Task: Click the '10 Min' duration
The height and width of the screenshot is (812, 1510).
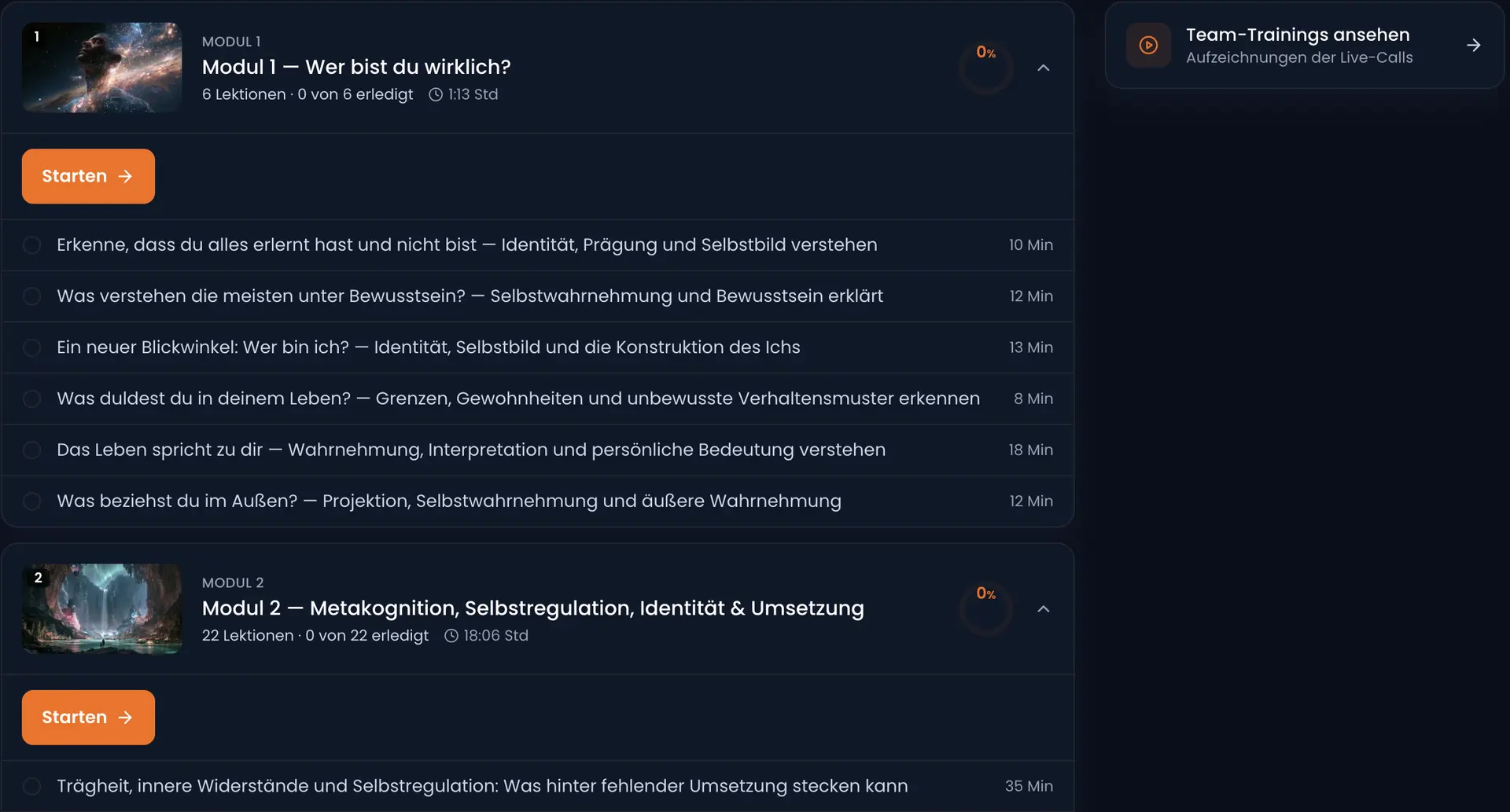Action: point(1031,245)
